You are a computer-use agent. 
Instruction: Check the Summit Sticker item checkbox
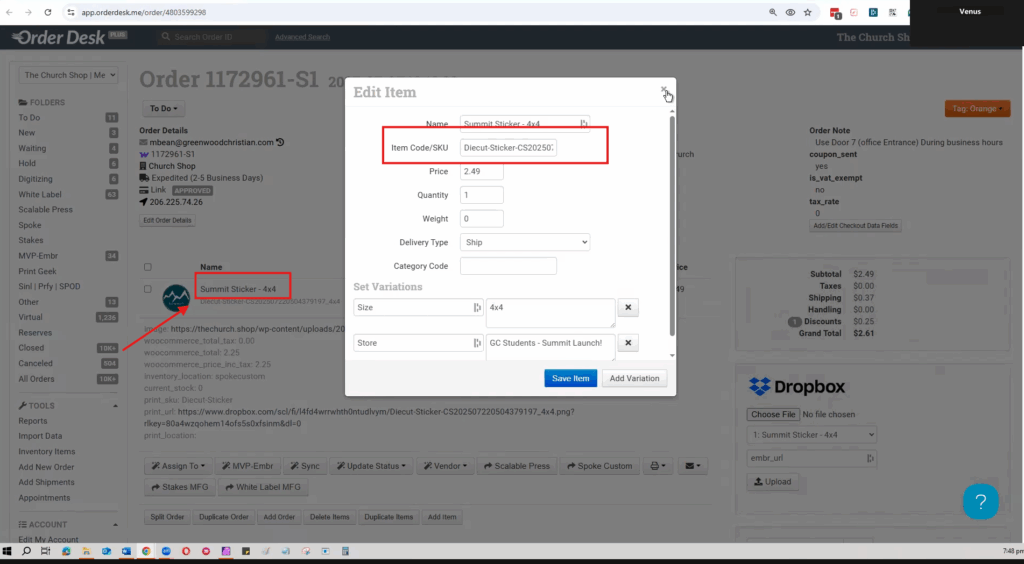(x=148, y=290)
